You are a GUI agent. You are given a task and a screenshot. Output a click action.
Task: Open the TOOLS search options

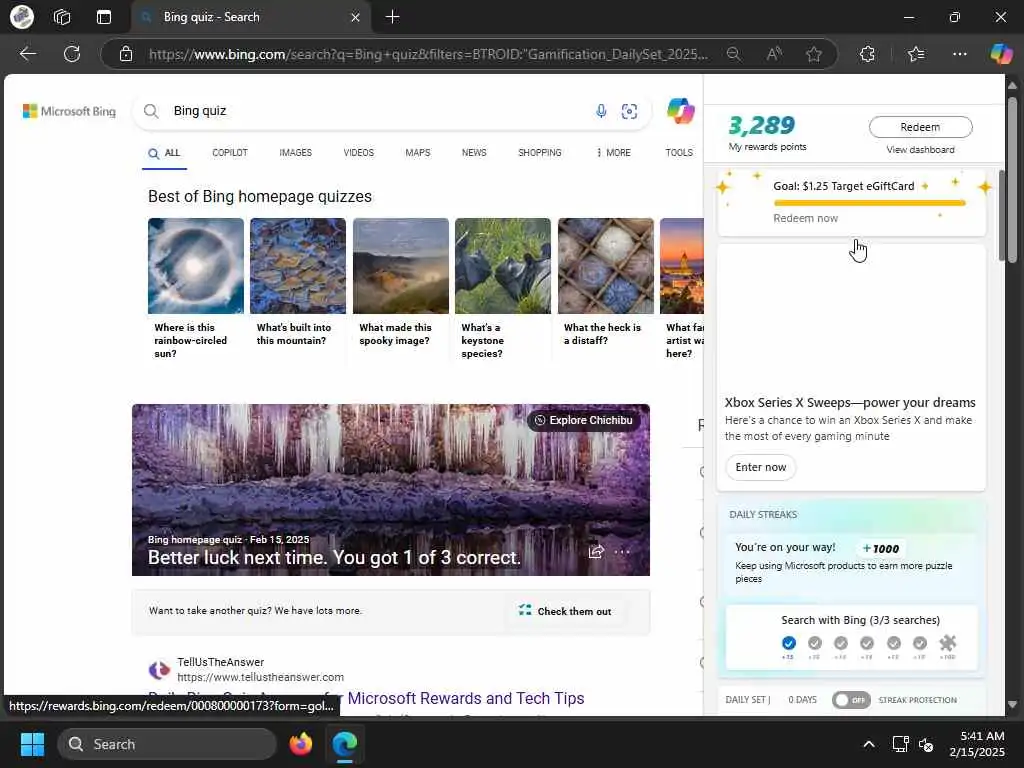679,153
